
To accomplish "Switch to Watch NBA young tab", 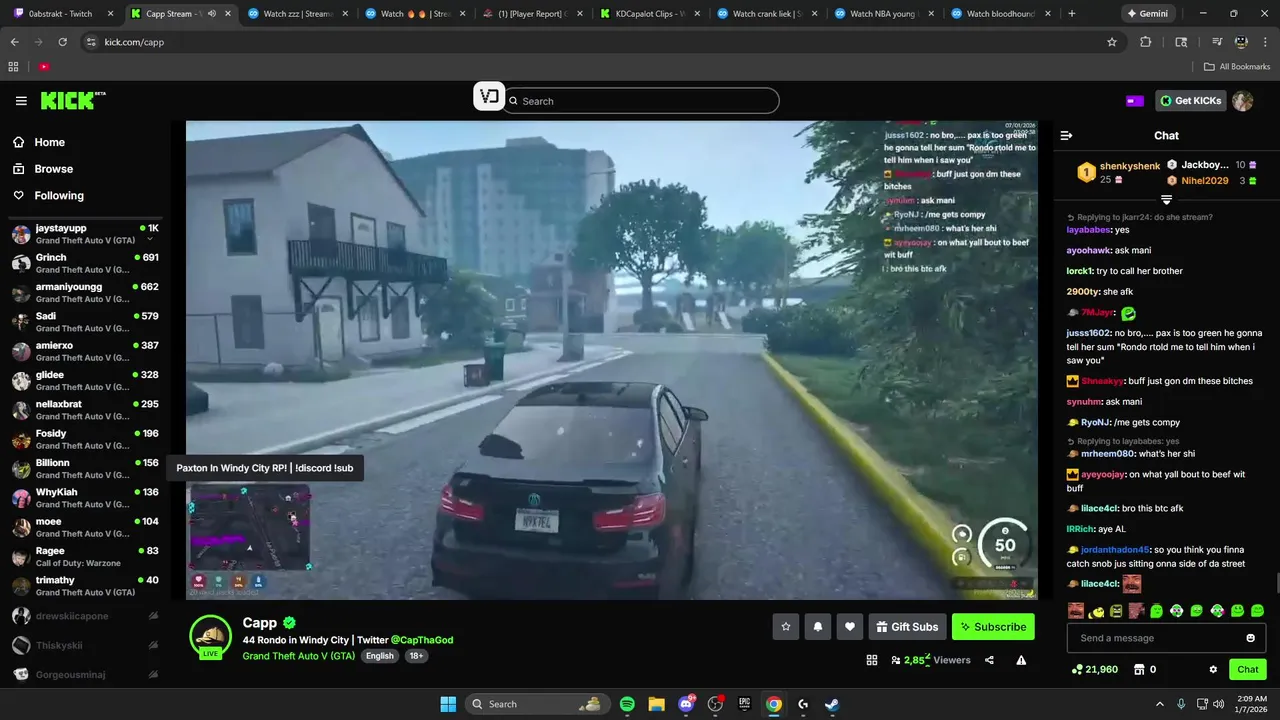I will 884,14.
